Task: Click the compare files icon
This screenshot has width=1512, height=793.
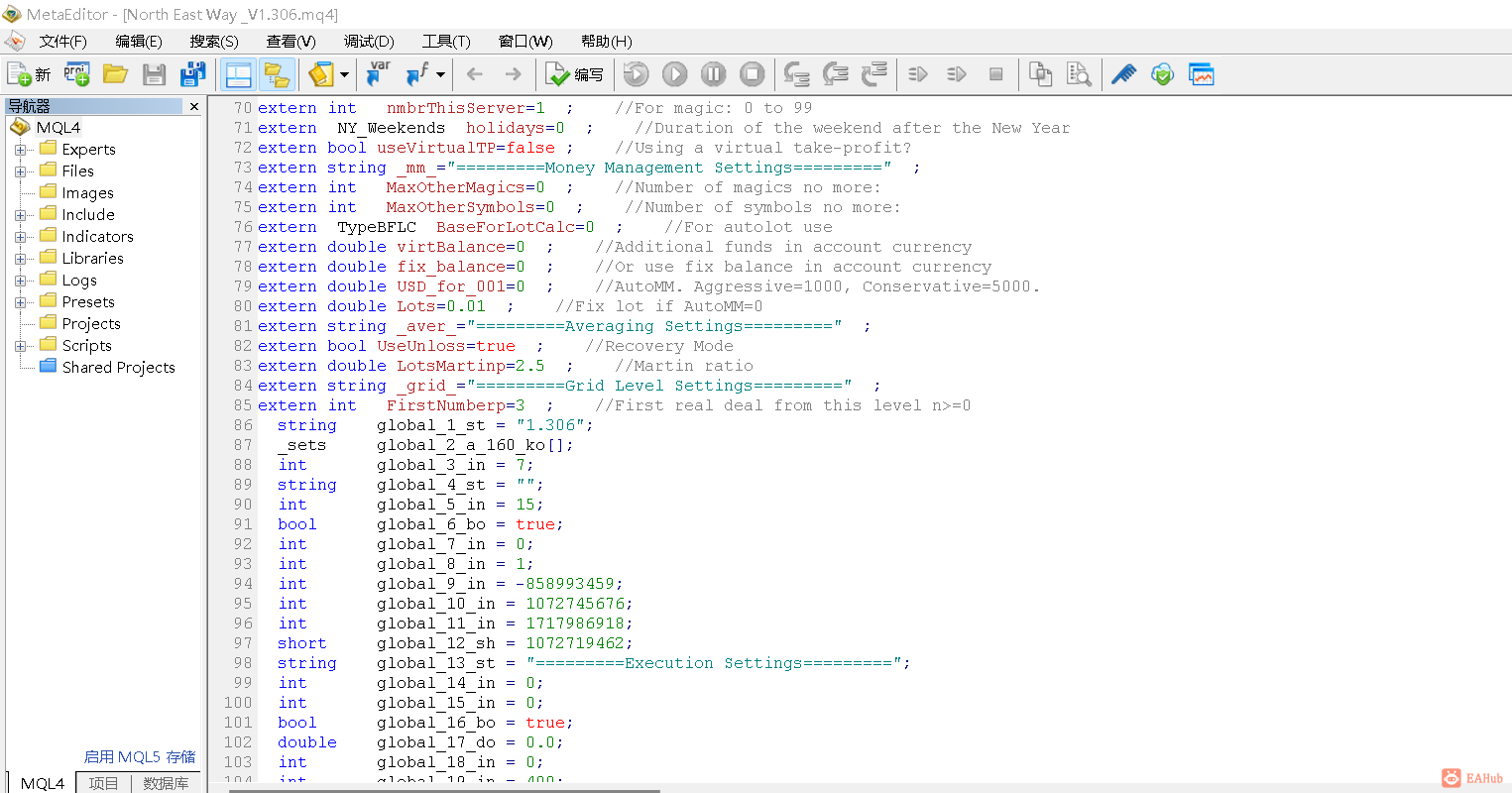Action: coord(1040,74)
